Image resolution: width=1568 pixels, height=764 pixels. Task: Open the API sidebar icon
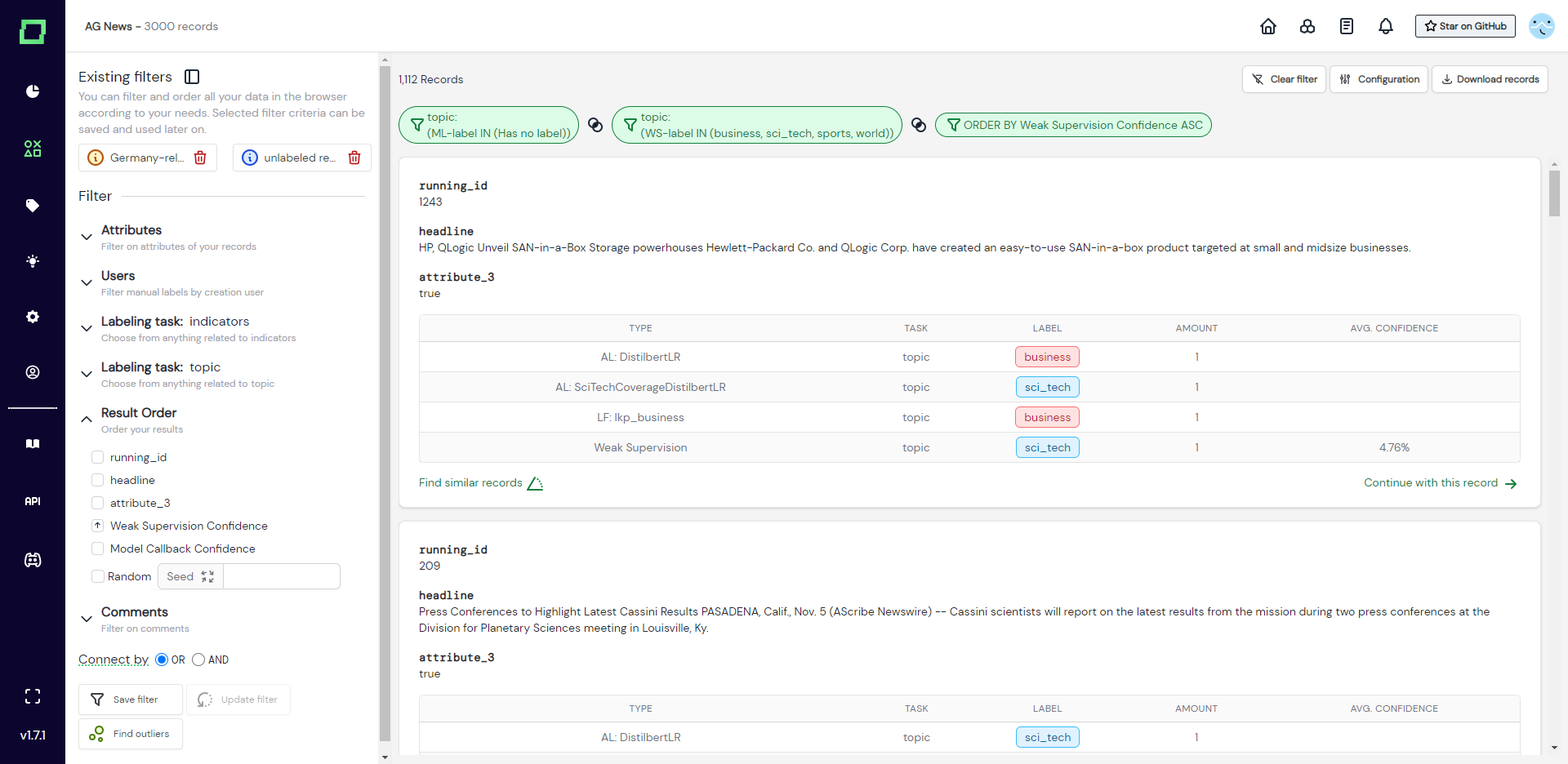click(x=33, y=501)
